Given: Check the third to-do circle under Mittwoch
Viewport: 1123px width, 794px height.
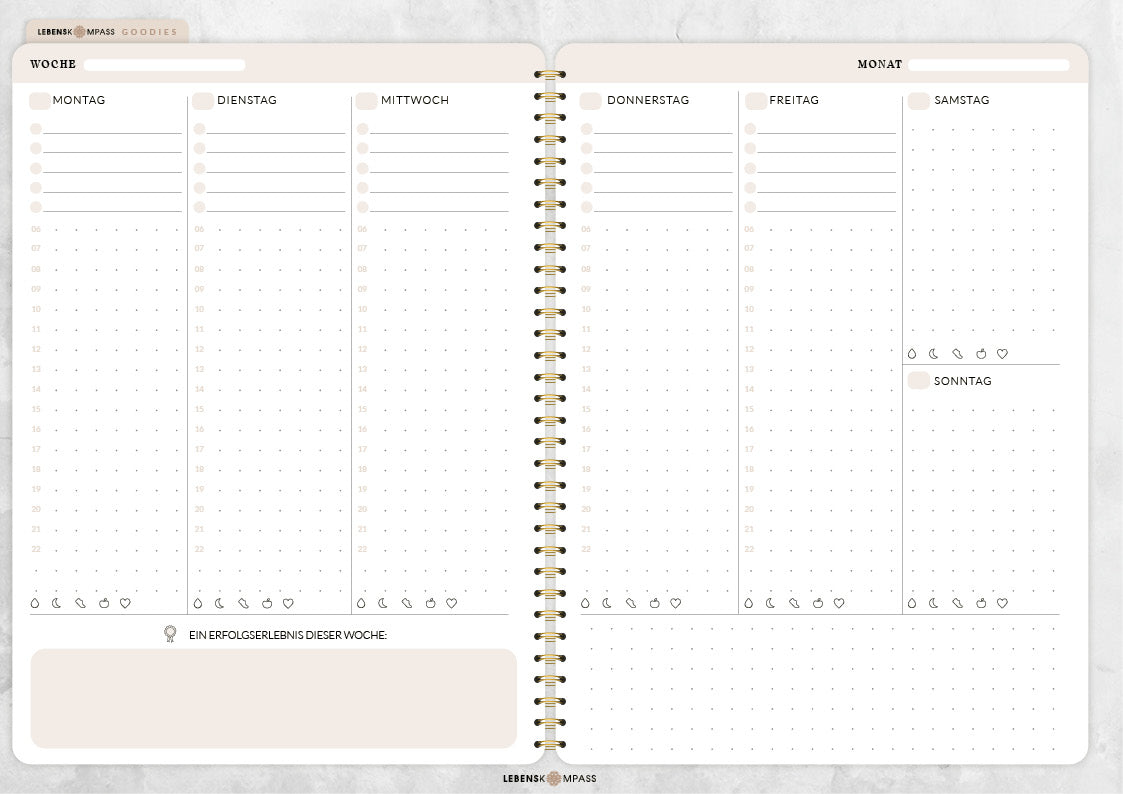Looking at the screenshot, I should click(362, 168).
